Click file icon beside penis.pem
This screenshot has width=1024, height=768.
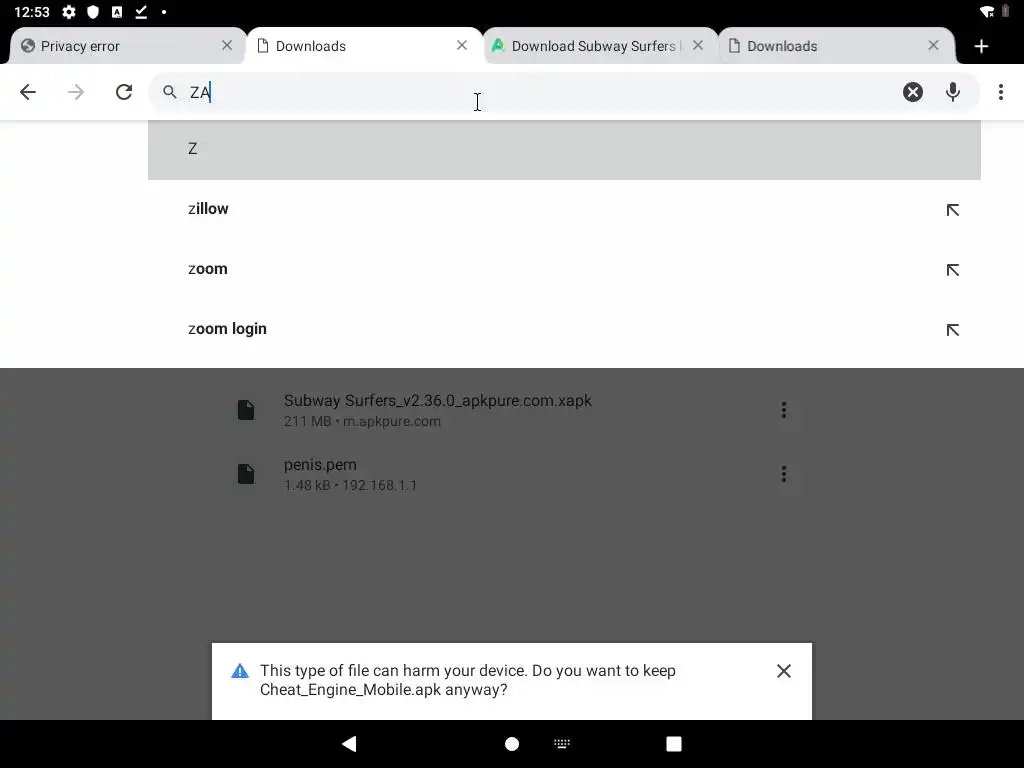[246, 474]
